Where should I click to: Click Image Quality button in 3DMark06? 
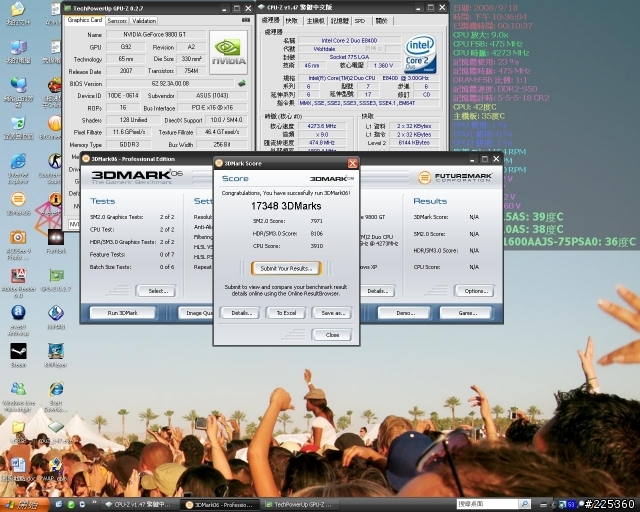(196, 313)
